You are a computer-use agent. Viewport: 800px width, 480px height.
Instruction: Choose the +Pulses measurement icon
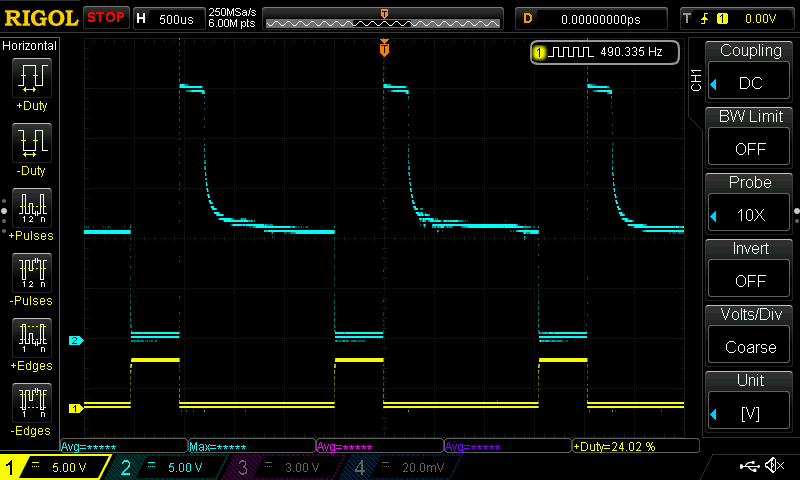coord(31,207)
